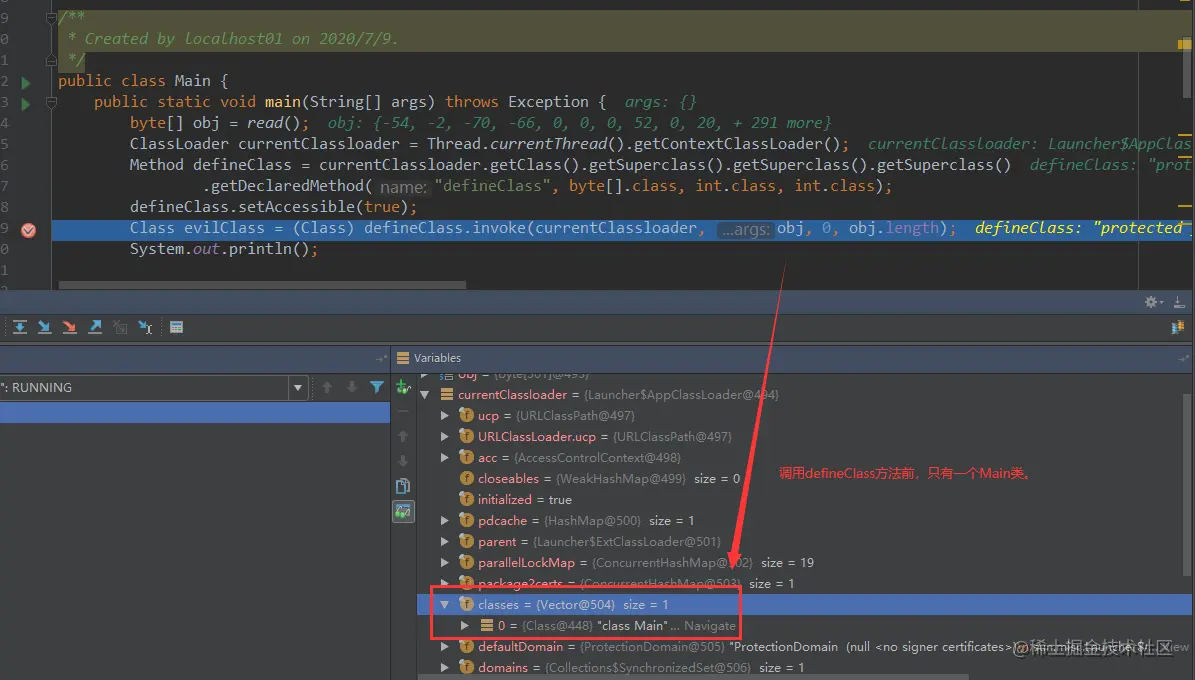Fold the main method with gutter marker

(51, 102)
